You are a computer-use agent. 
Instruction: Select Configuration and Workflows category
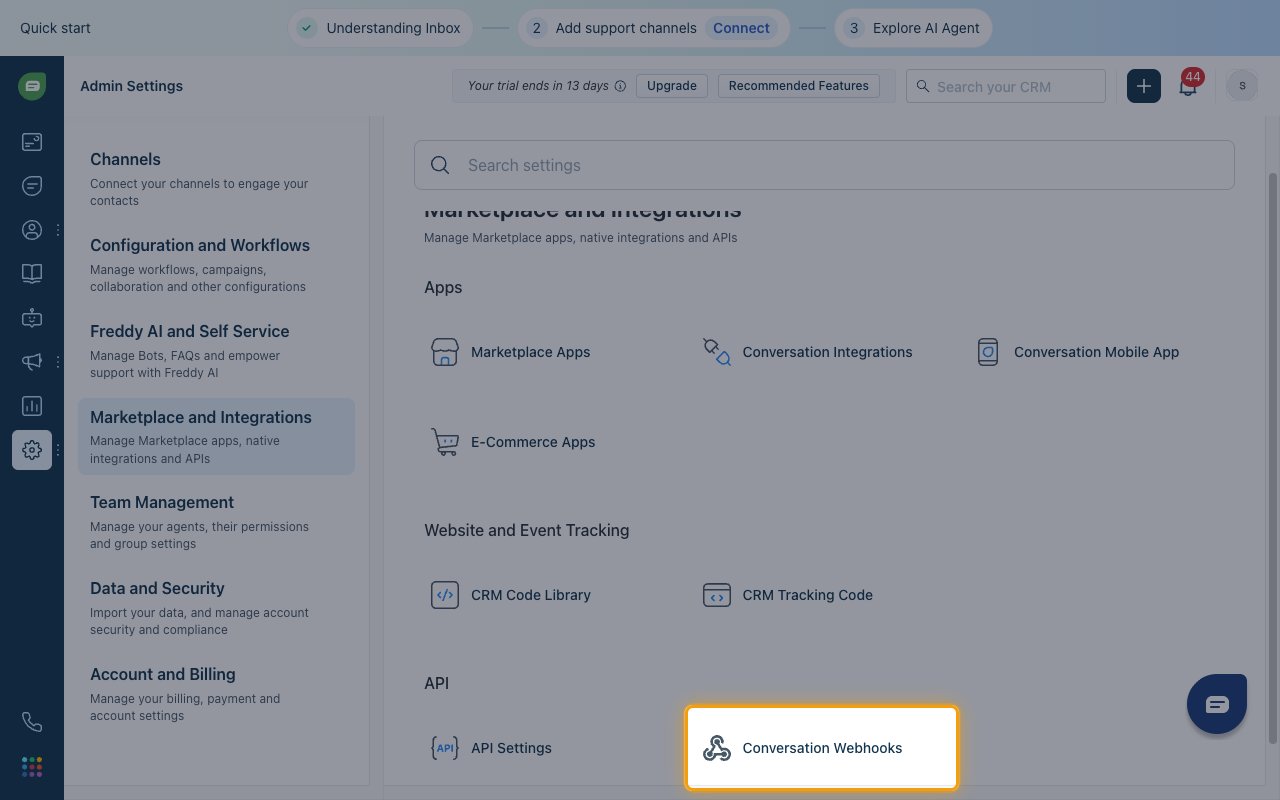[x=216, y=264]
